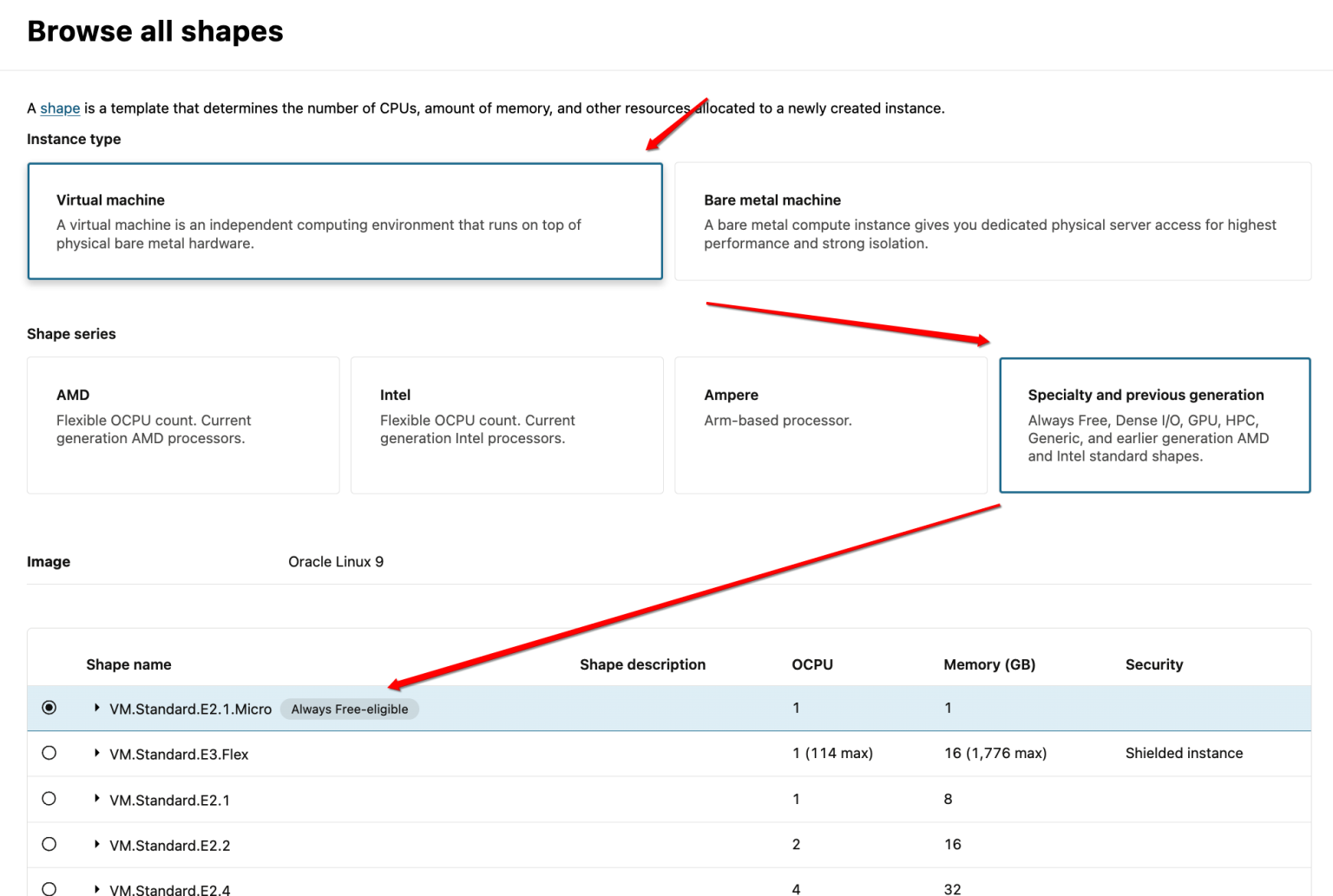Expand the VM.Standard.E2.1 details triangle
The height and width of the screenshot is (896, 1333).
(96, 798)
